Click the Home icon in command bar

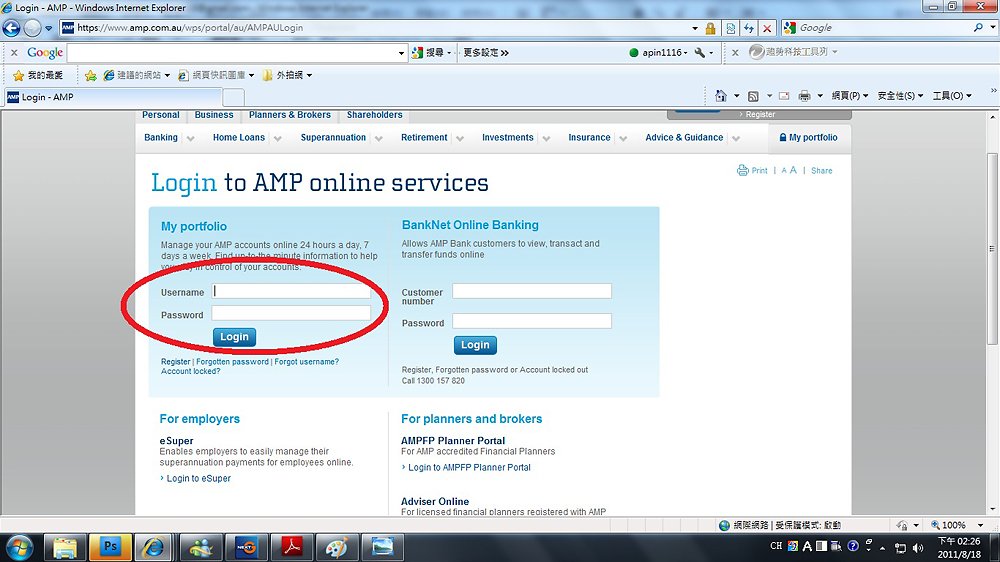coord(721,96)
